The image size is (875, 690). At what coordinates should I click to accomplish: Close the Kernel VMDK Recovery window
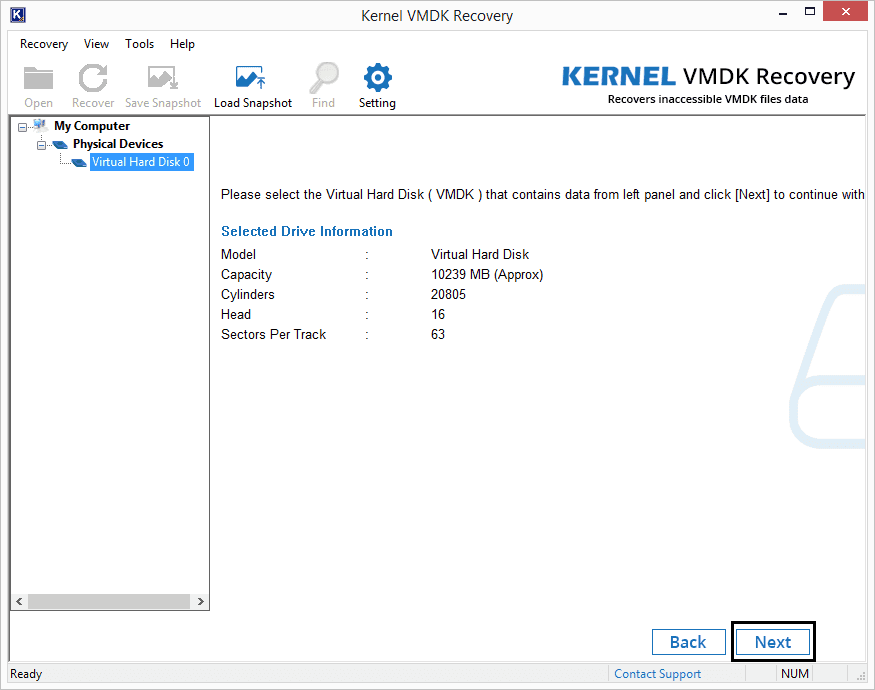[x=845, y=12]
